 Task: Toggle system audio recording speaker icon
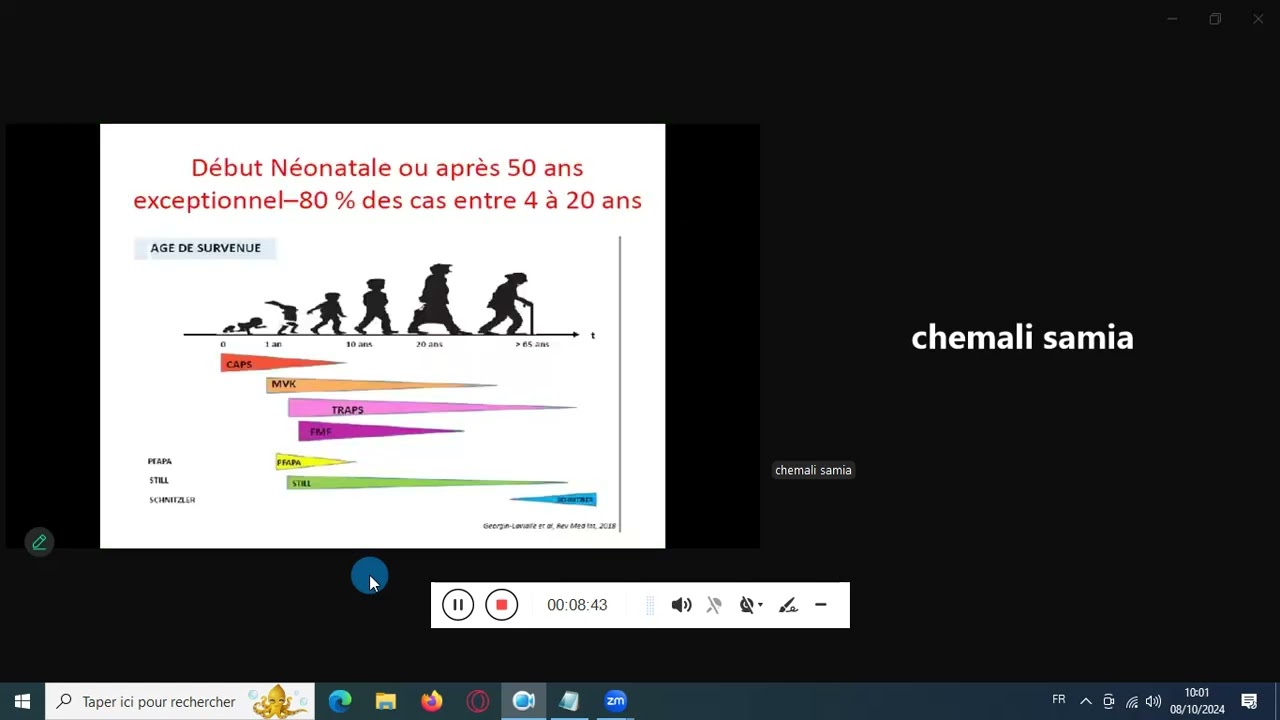(x=681, y=605)
